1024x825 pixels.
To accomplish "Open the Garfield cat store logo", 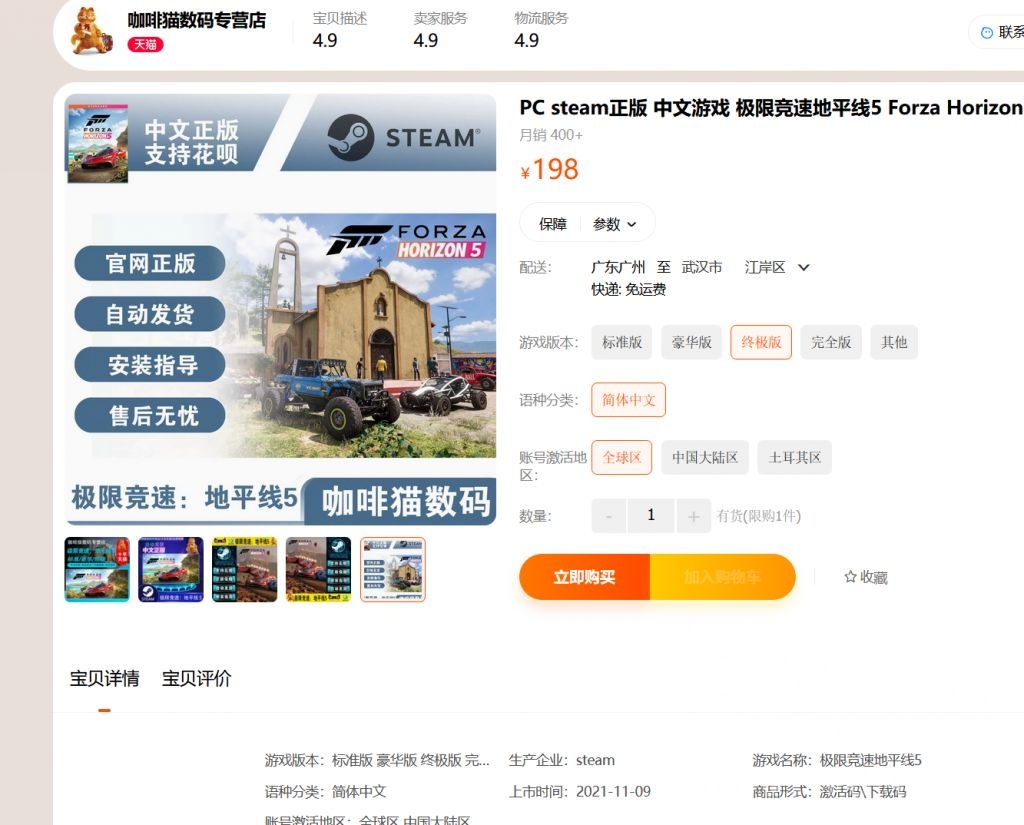I will (x=91, y=31).
